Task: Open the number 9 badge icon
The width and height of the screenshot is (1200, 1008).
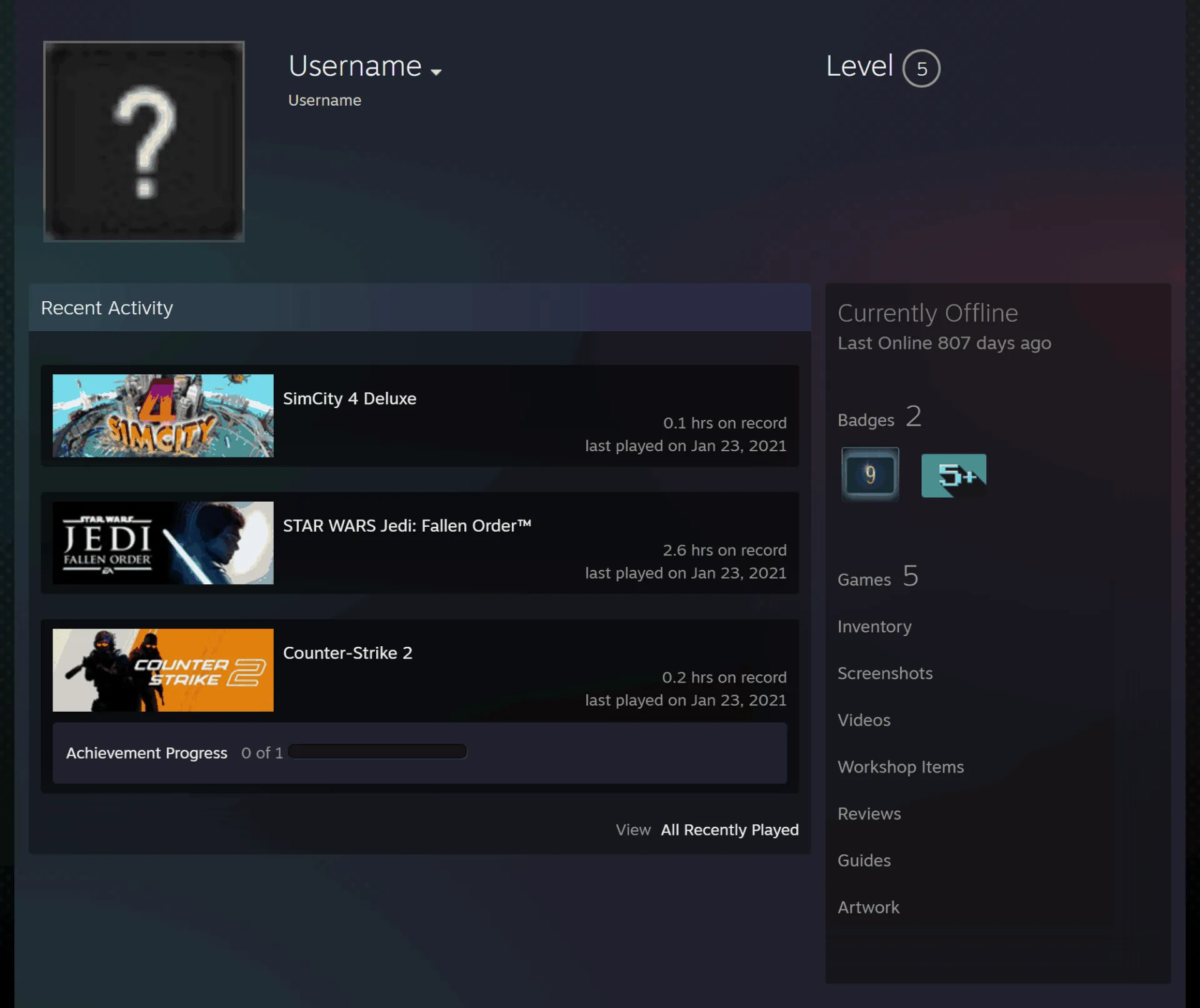Action: coord(870,475)
